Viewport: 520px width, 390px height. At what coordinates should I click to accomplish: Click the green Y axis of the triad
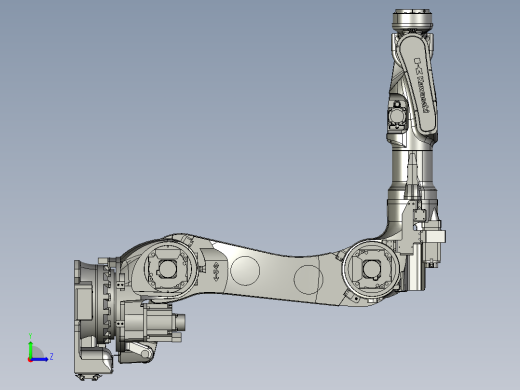[x=30, y=348]
